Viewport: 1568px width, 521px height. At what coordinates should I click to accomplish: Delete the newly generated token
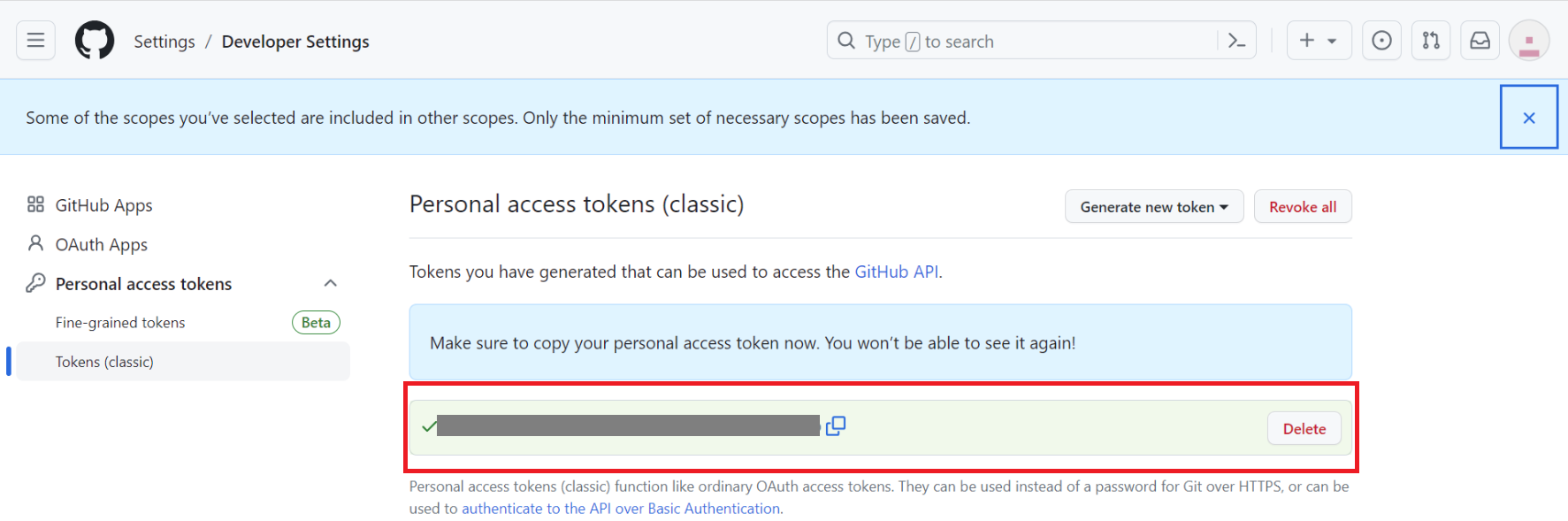[1304, 429]
